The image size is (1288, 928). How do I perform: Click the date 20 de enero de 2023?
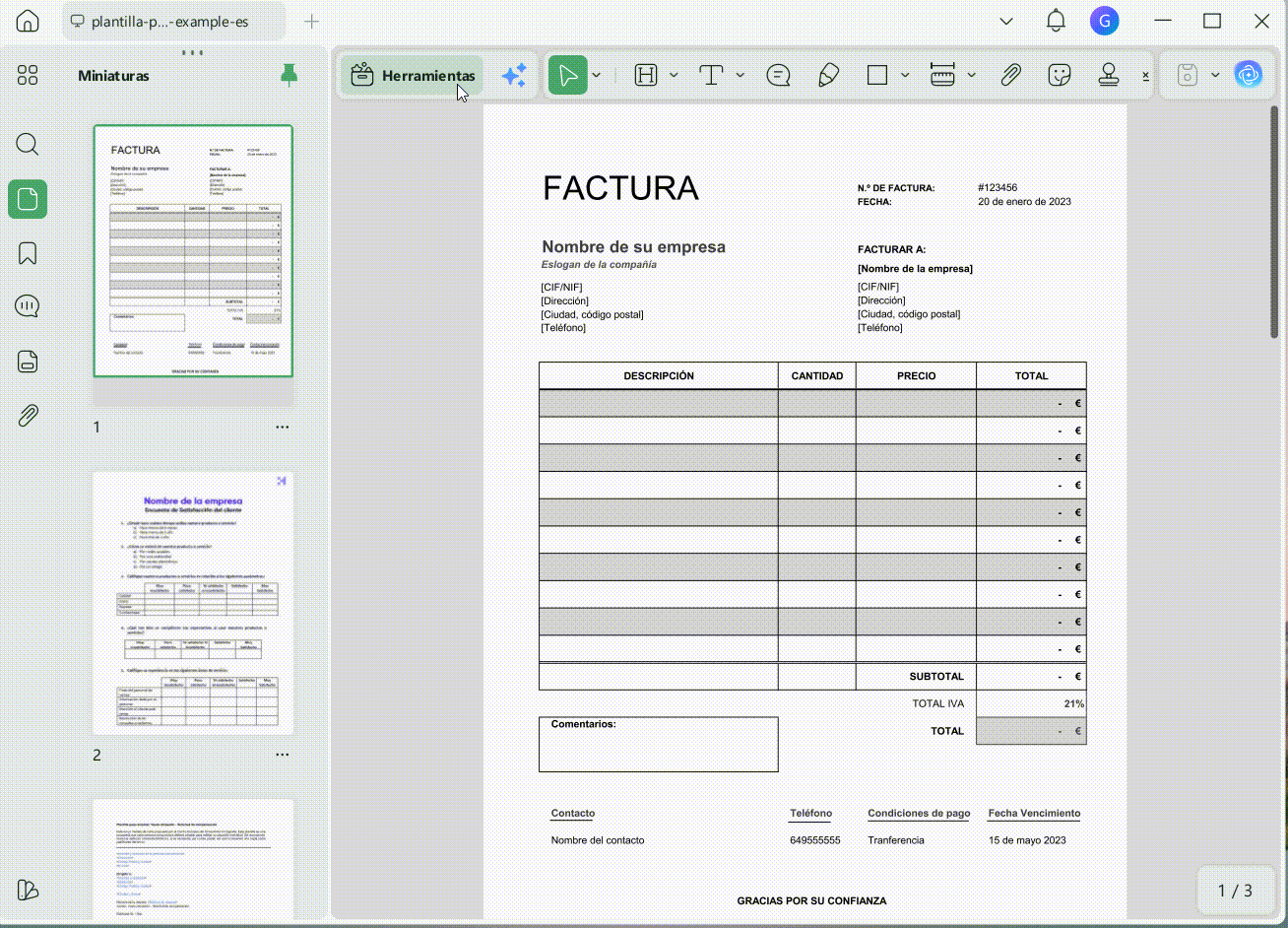click(x=1024, y=202)
